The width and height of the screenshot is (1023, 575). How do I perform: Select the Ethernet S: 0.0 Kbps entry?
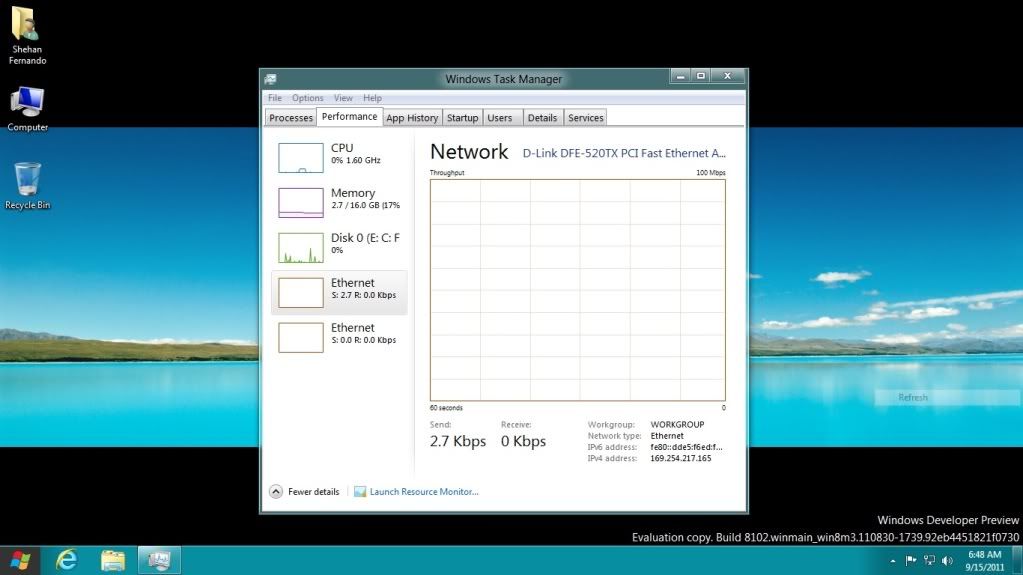coord(339,337)
